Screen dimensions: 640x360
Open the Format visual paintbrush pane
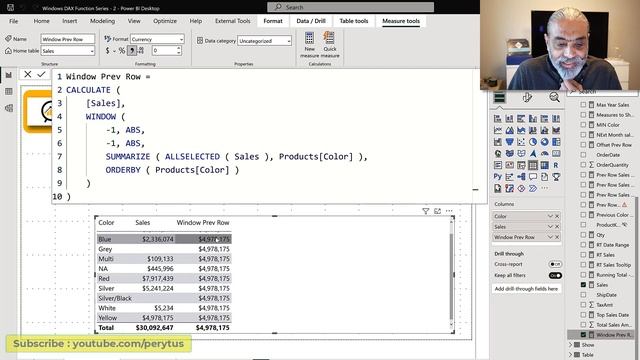(527, 98)
